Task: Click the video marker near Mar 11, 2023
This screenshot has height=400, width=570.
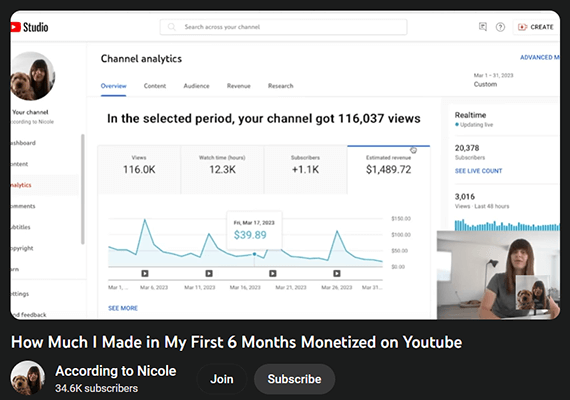Action: click(209, 273)
